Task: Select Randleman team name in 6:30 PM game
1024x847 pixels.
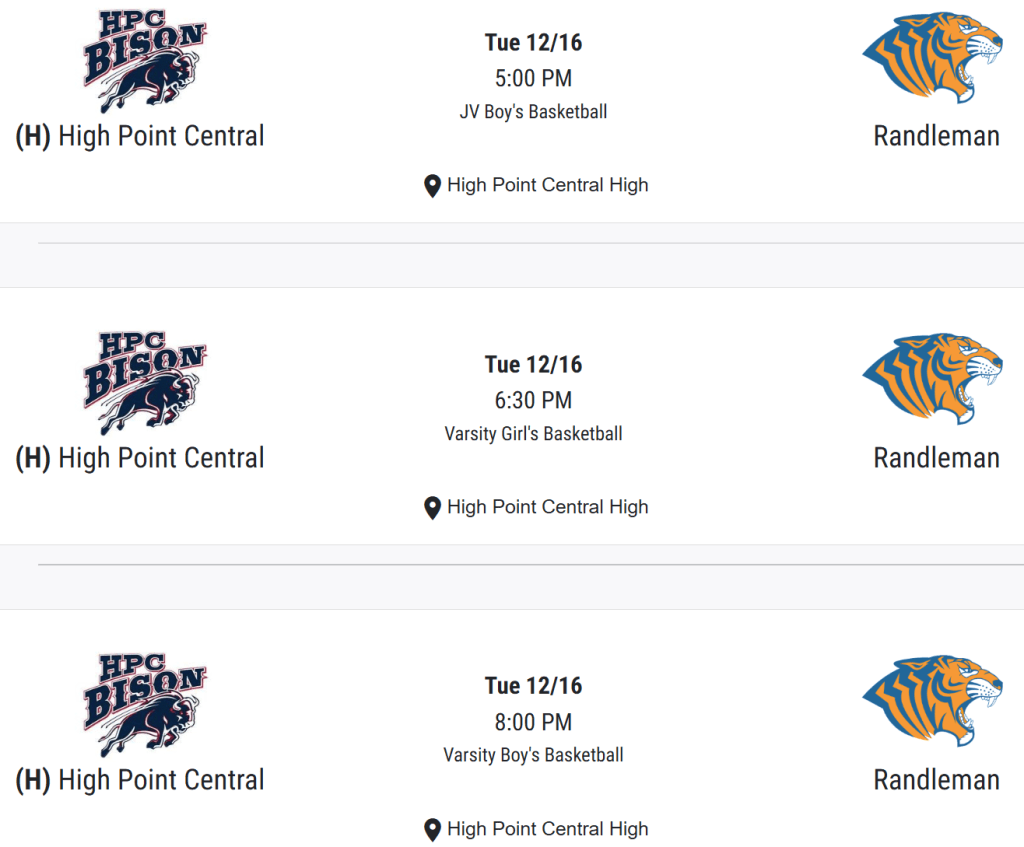Action: point(936,458)
